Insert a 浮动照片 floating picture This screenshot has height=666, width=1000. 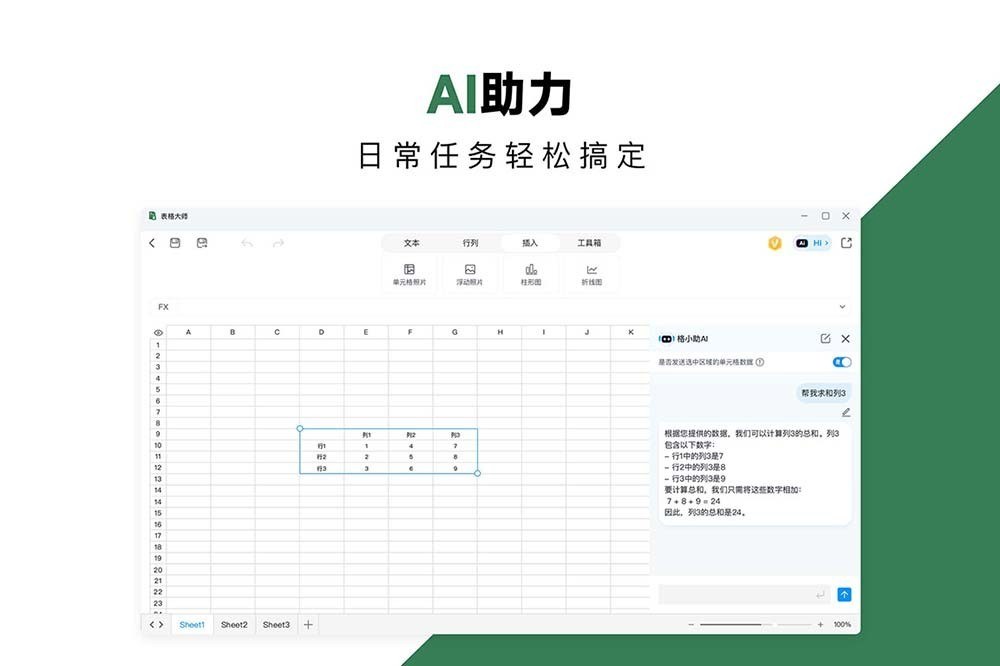(468, 273)
